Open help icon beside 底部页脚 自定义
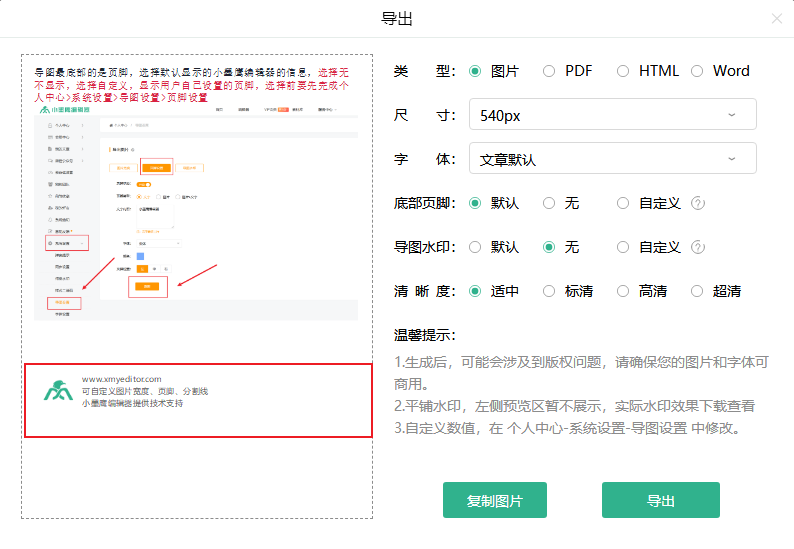The width and height of the screenshot is (794, 549). [x=698, y=204]
